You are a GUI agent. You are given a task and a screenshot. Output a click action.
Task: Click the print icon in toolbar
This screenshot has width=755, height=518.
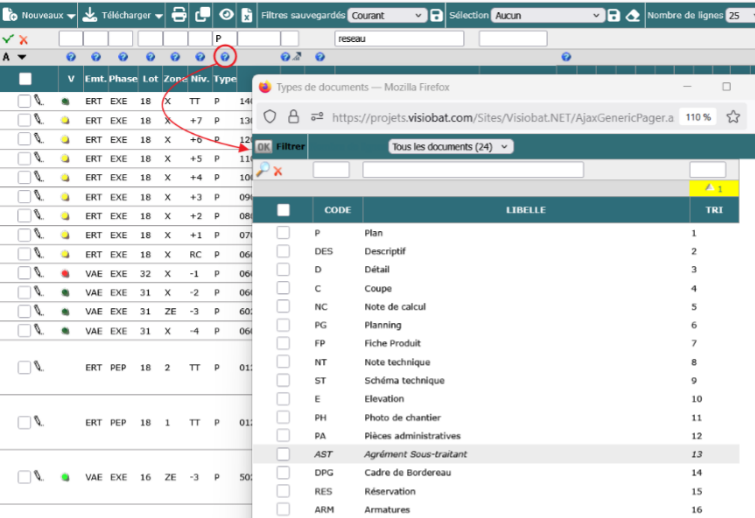pos(179,16)
